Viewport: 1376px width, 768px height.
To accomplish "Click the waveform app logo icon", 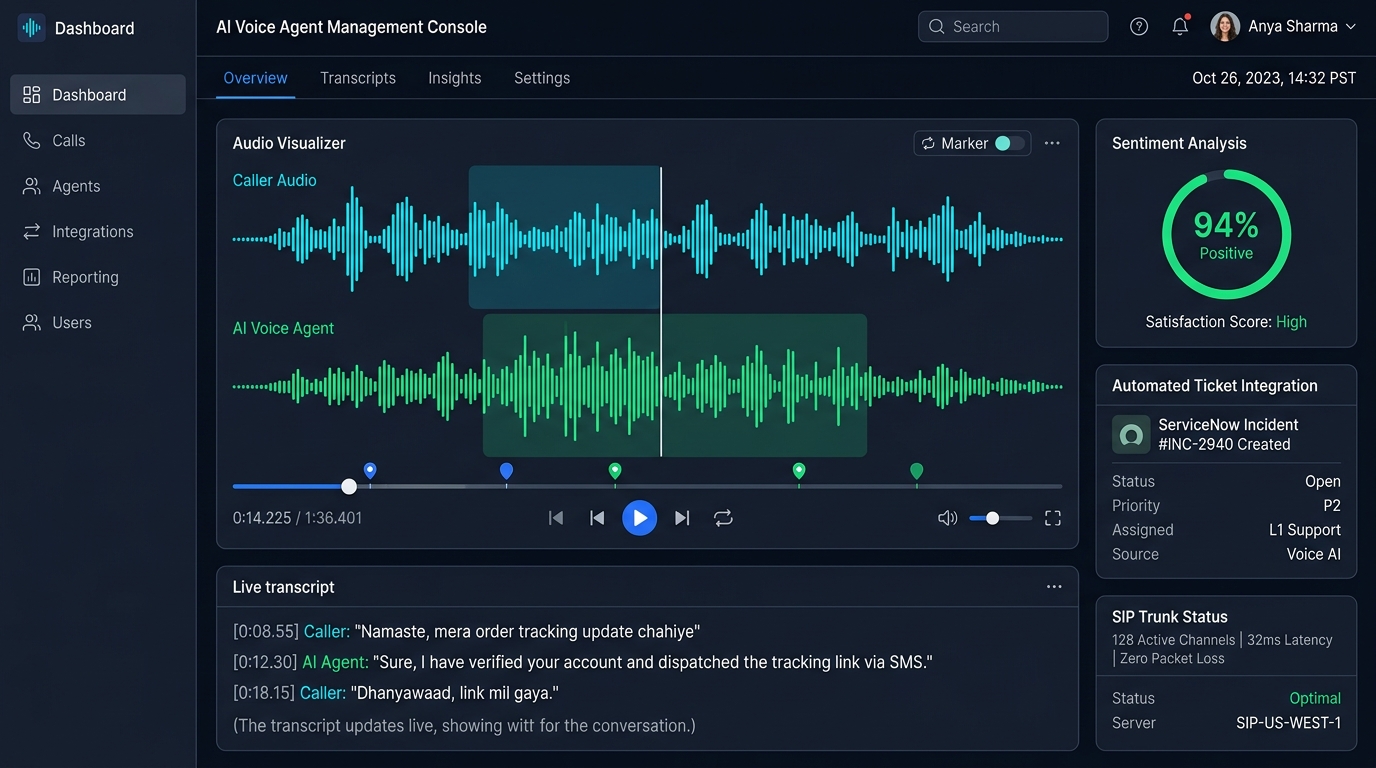I will (32, 28).
